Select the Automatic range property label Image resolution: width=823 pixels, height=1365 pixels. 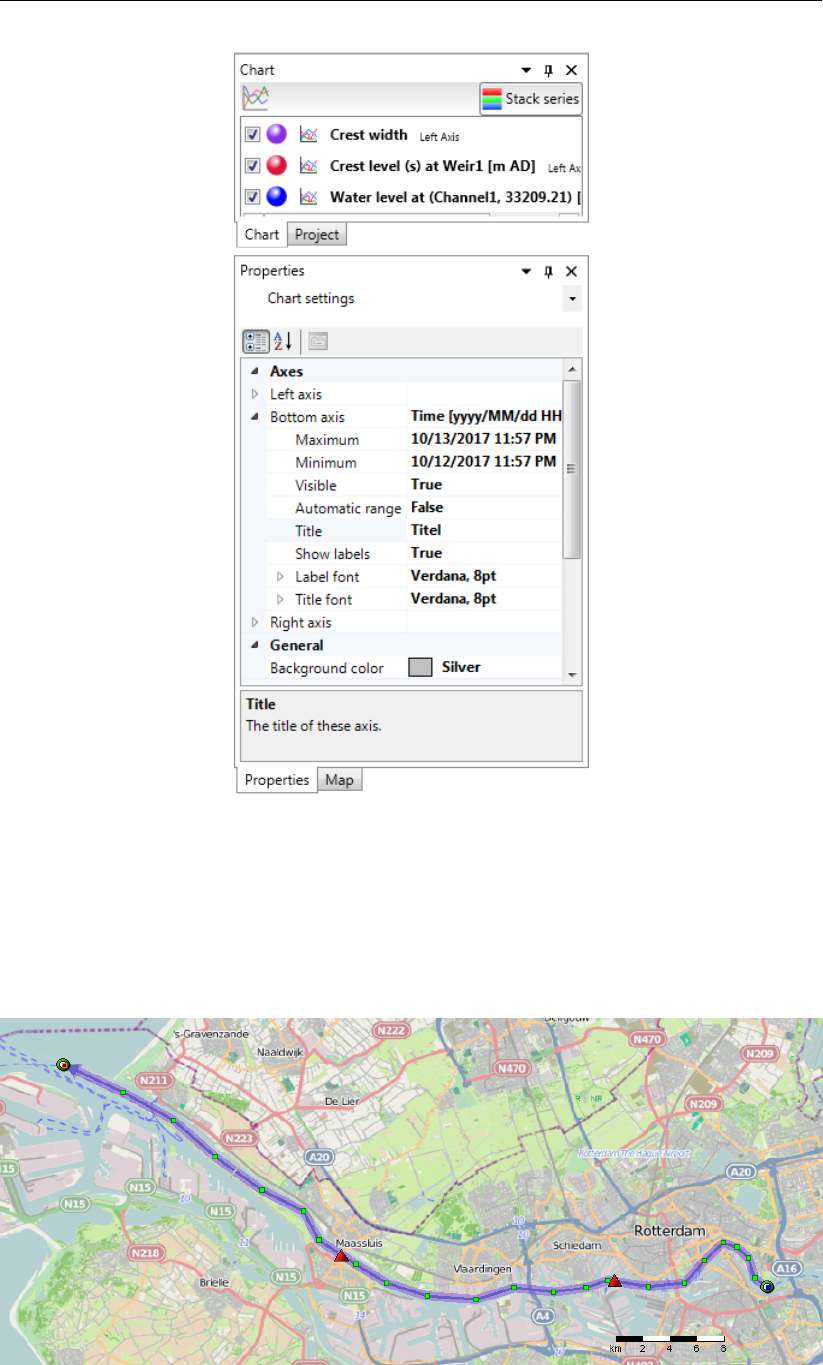tap(348, 509)
